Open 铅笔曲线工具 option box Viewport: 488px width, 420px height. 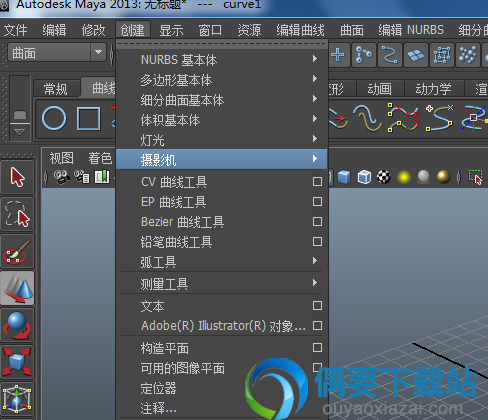tap(317, 242)
